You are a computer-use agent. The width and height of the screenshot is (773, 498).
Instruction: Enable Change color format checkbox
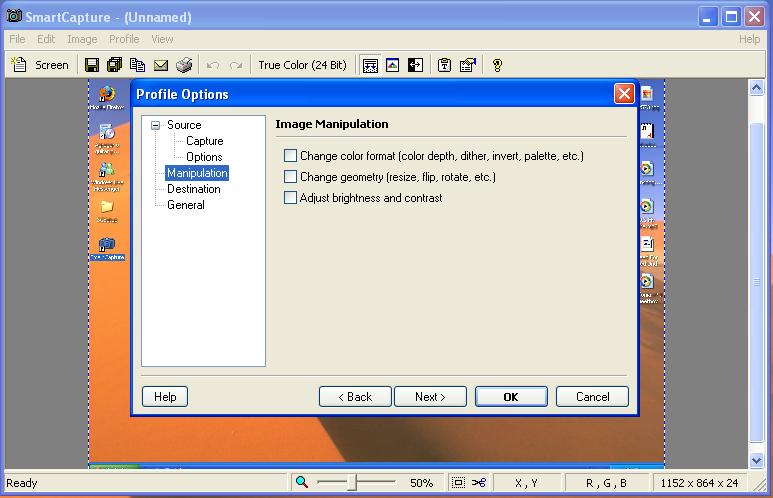coord(290,156)
